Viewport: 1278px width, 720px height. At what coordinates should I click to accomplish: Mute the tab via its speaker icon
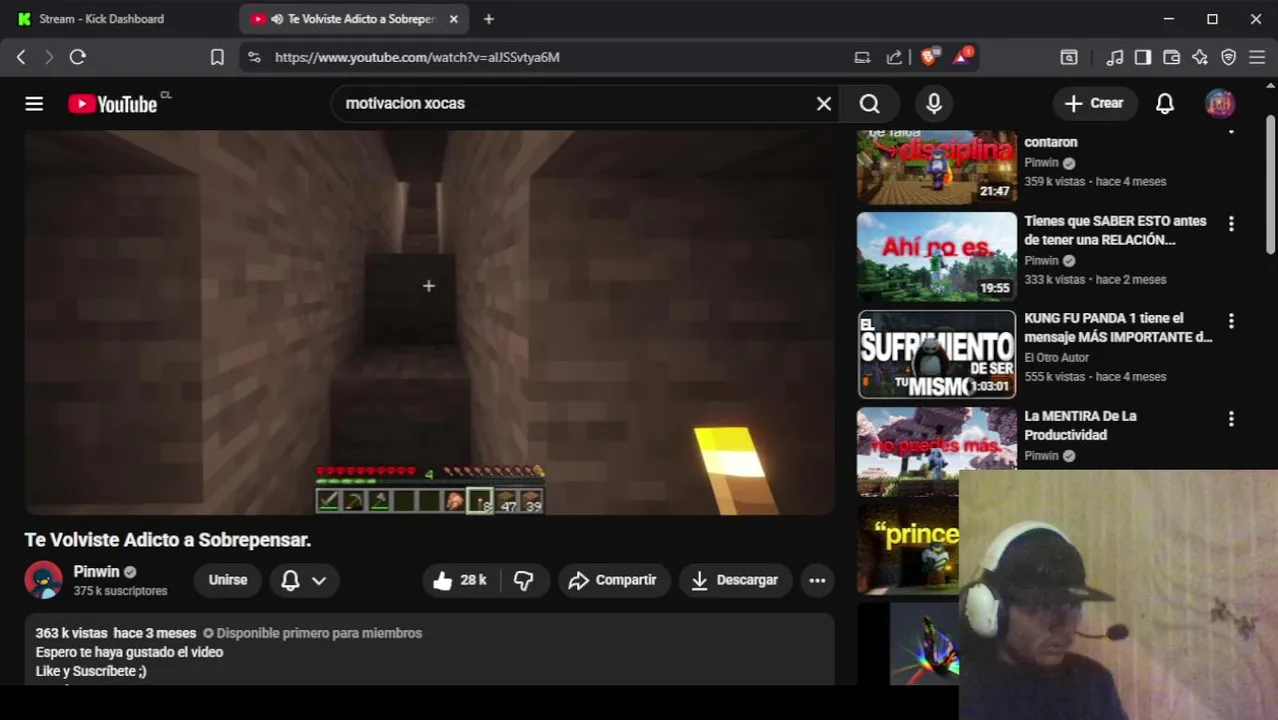pos(276,19)
